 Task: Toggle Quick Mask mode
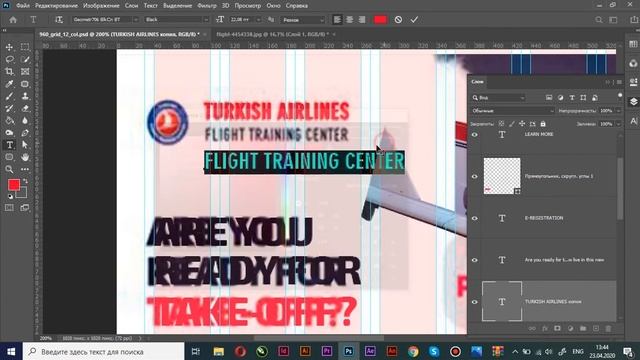9,208
